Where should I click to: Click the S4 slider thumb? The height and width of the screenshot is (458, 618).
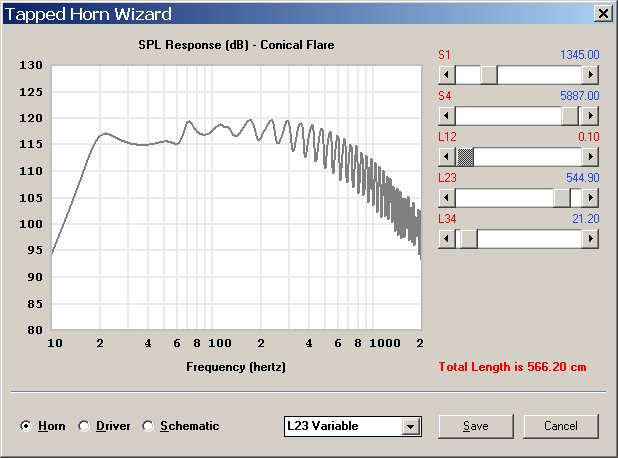(570, 116)
